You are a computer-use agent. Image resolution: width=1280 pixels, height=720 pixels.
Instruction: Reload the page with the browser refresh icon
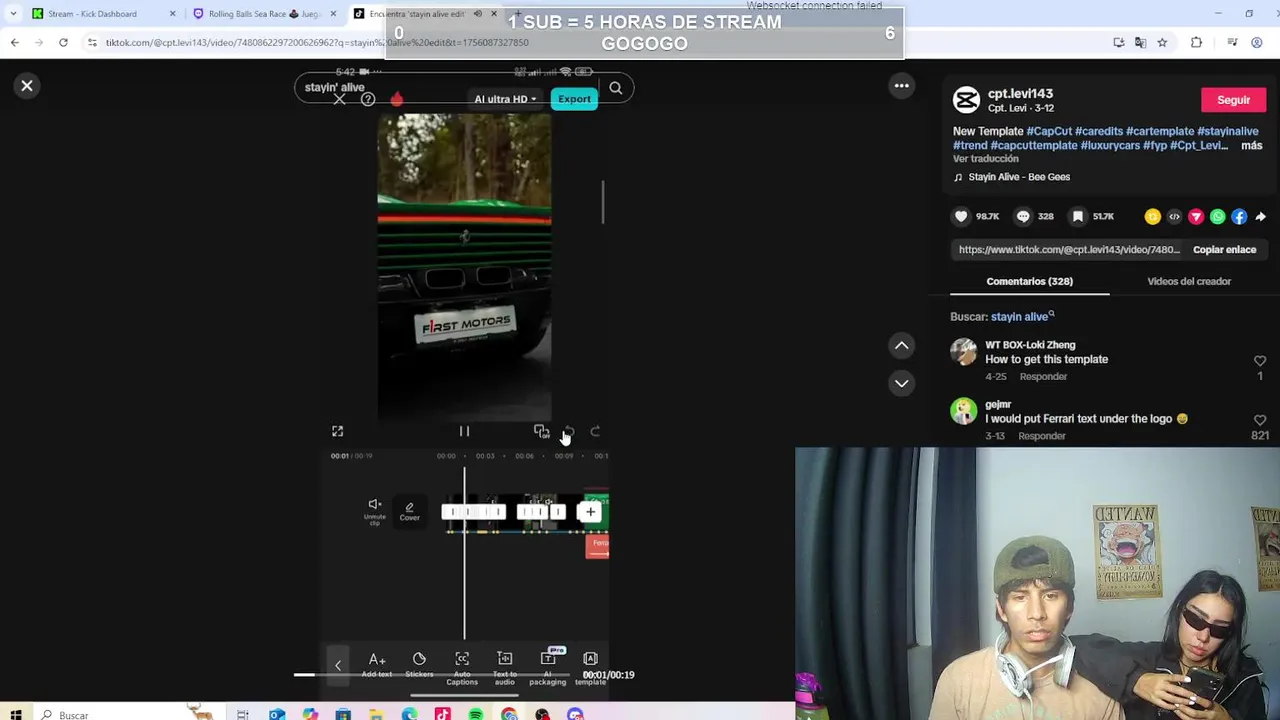tap(63, 42)
